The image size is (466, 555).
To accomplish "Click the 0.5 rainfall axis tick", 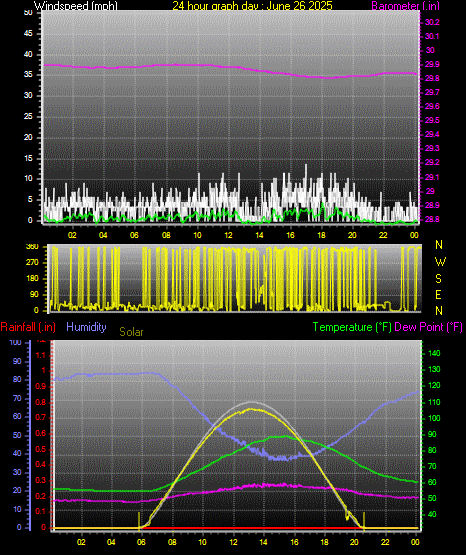I will [x=41, y=449].
